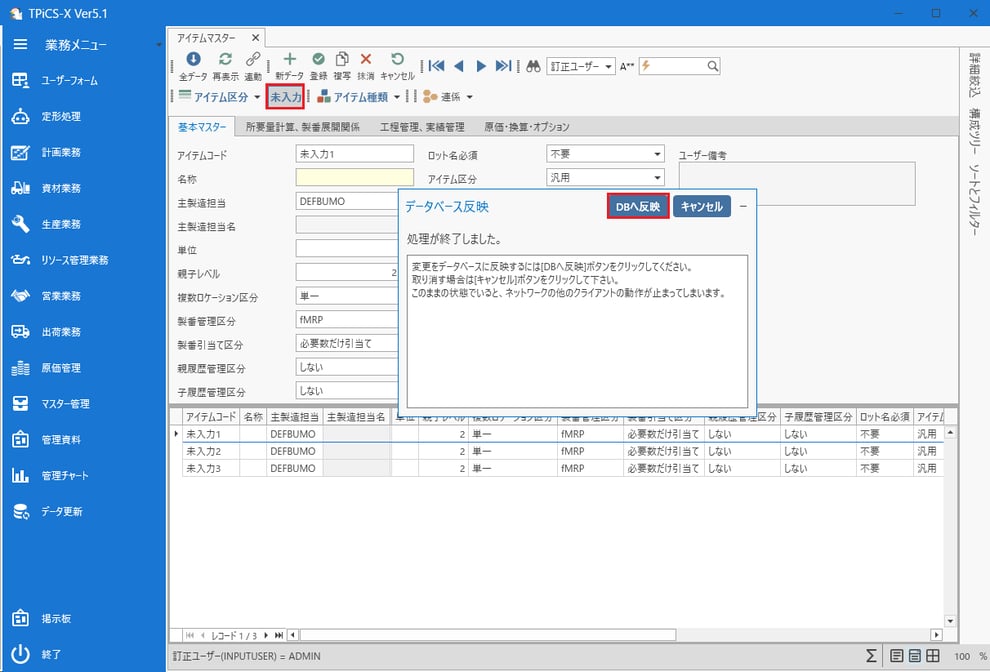990x672 pixels.
Task: Toggle the 未入力 filter button
Action: point(285,97)
